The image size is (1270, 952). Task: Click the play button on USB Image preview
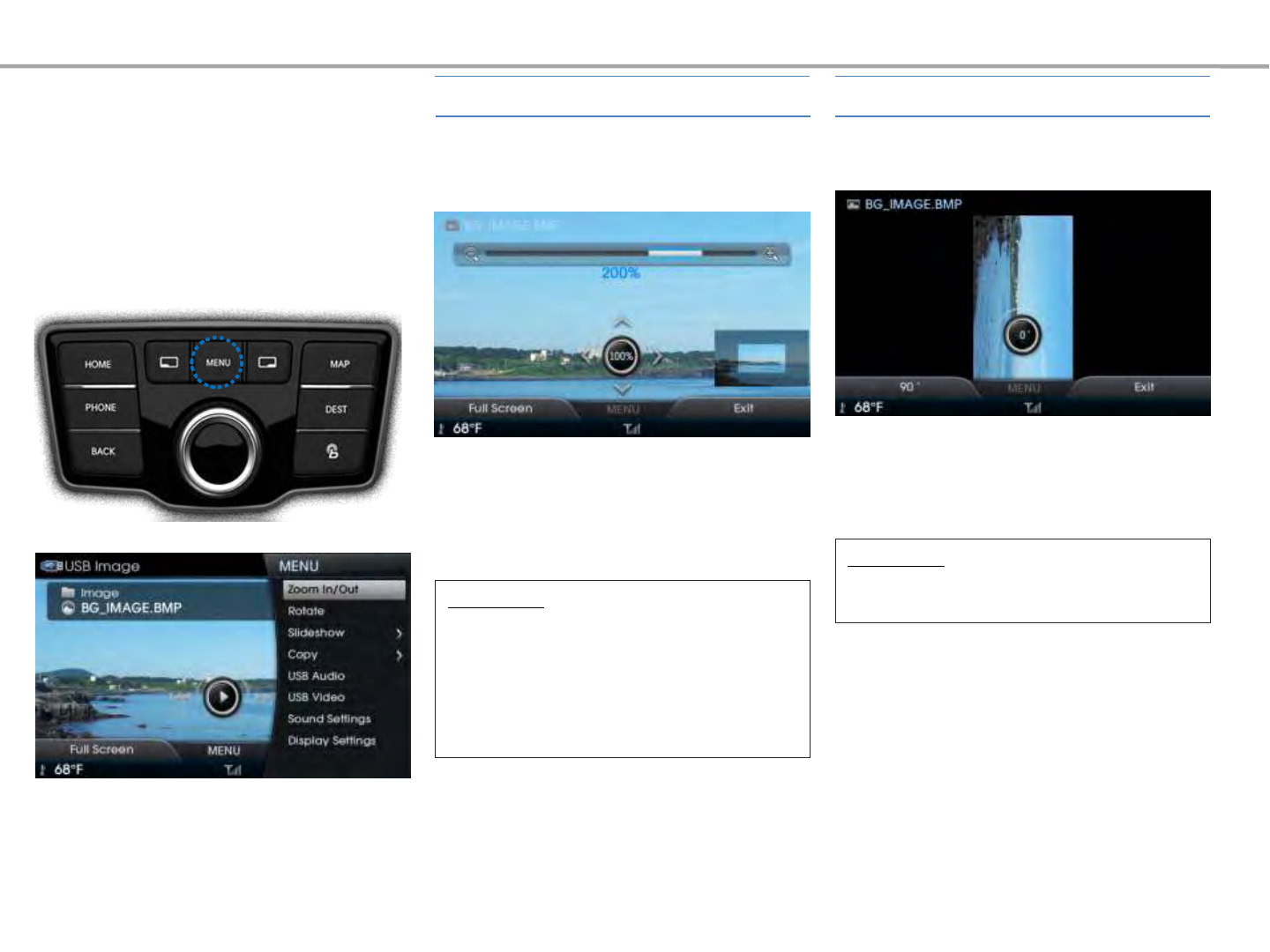(x=222, y=697)
